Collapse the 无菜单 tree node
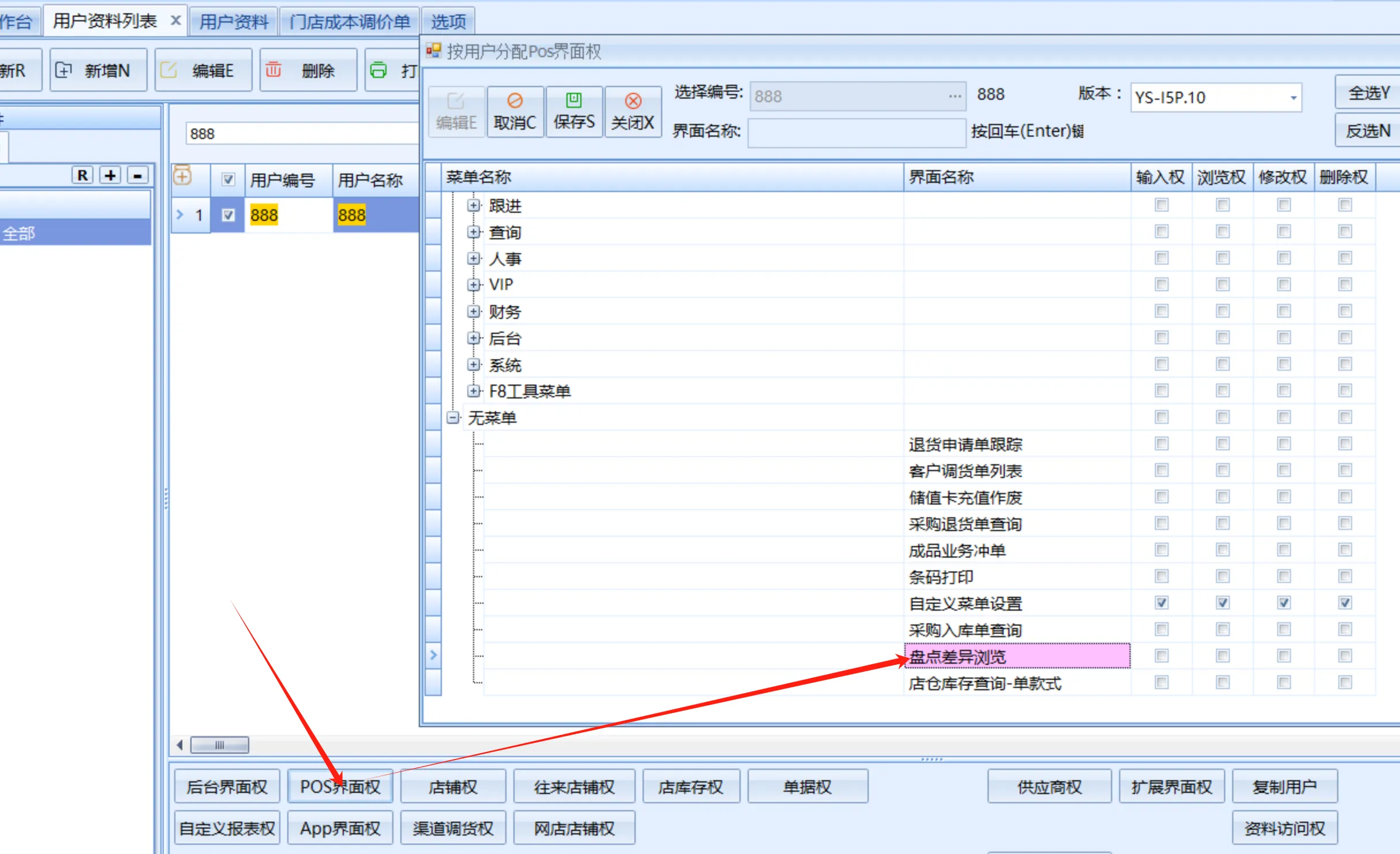The image size is (1400, 854). pos(452,417)
